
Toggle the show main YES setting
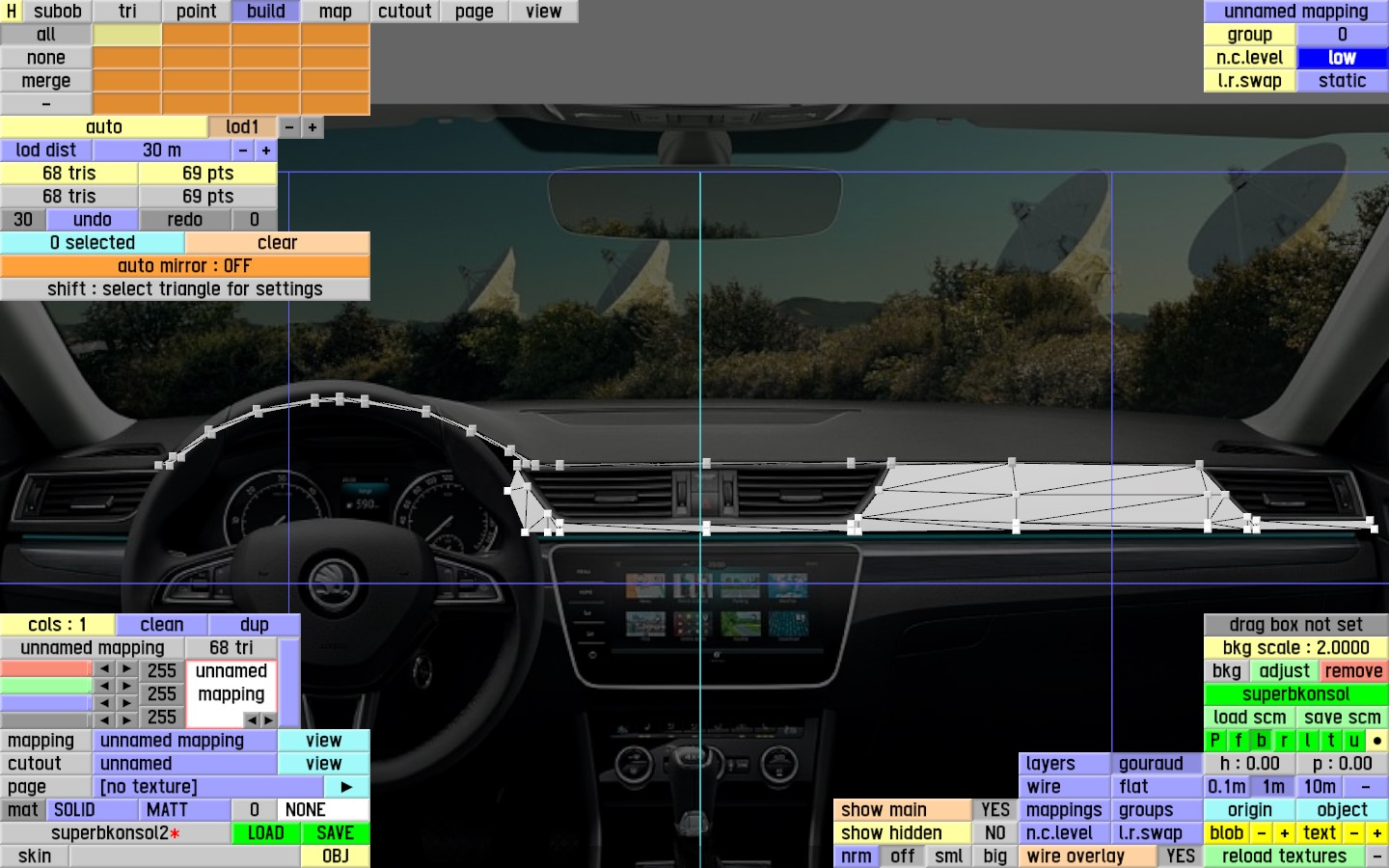995,810
